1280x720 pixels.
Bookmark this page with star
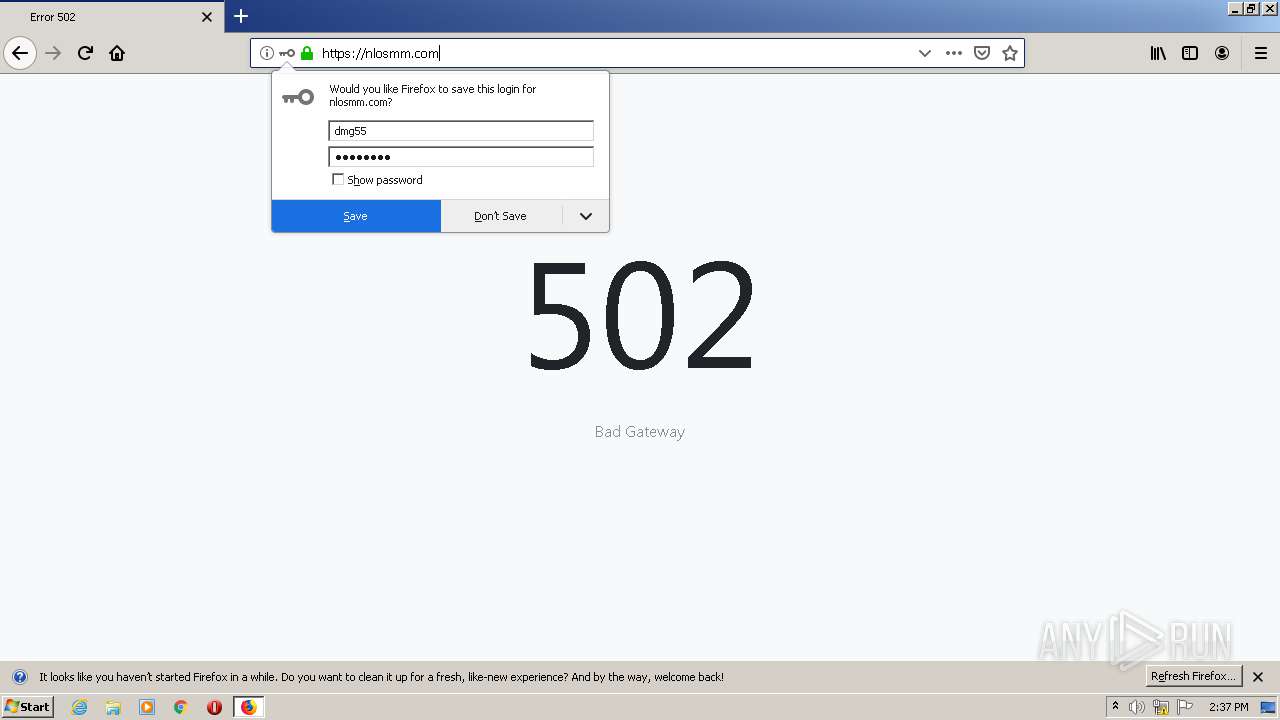(x=1010, y=53)
